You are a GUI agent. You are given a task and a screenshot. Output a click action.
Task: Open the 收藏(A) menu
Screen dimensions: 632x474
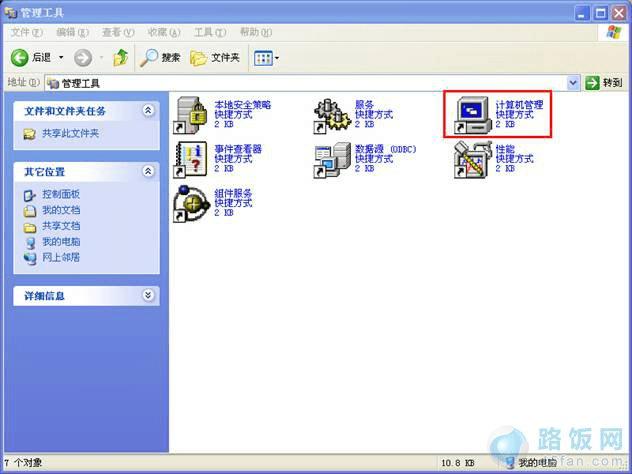(x=164, y=32)
